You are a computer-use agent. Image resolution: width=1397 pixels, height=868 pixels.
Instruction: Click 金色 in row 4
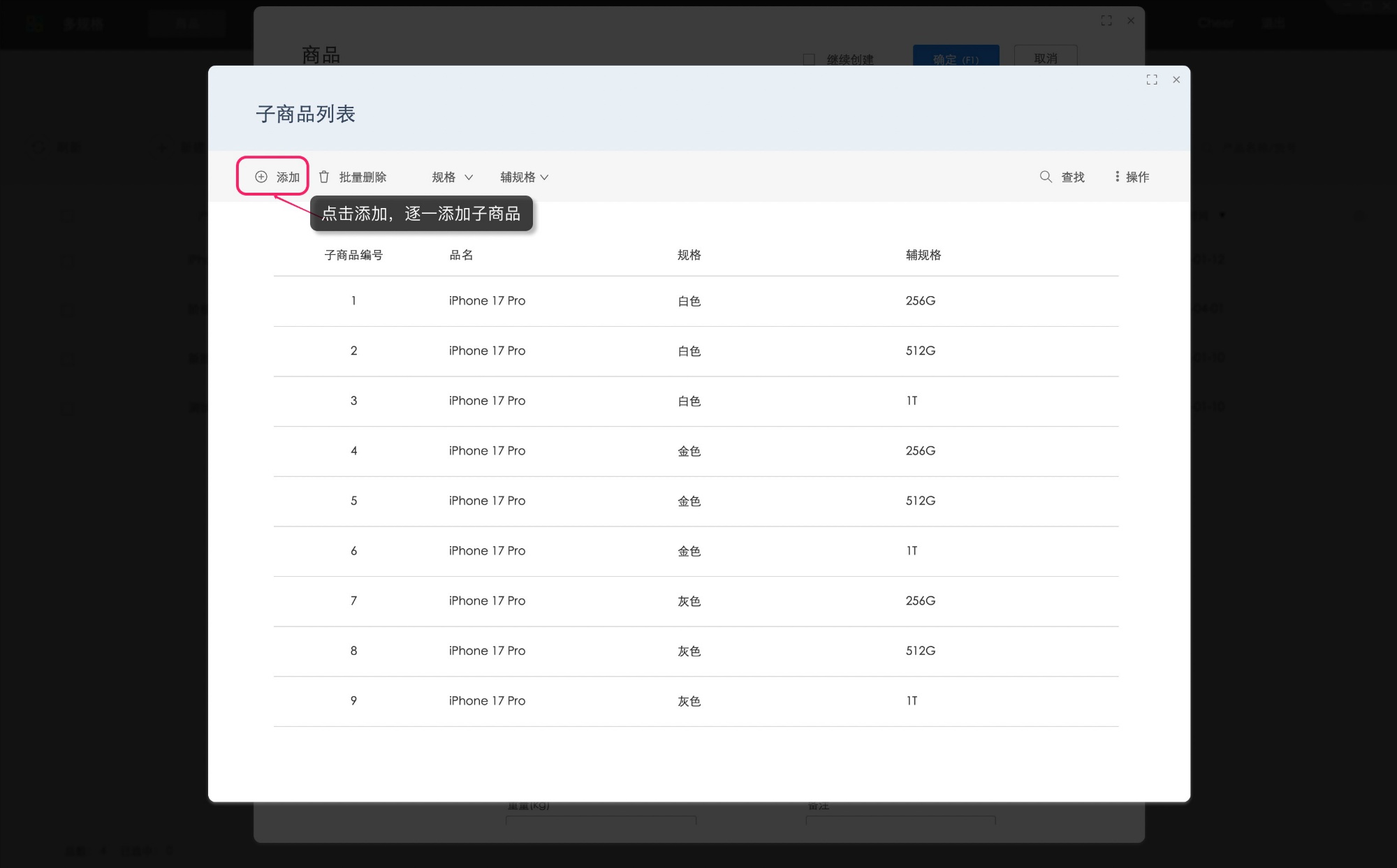(x=689, y=451)
